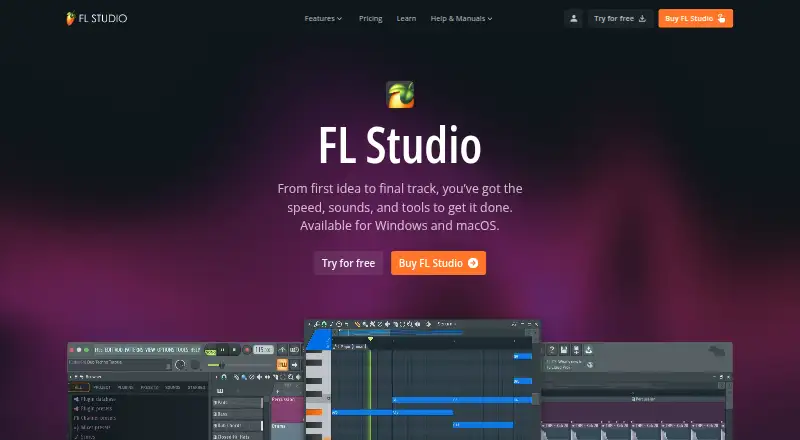Go to the Pricing page
Image resolution: width=800 pixels, height=440 pixels.
tap(370, 18)
